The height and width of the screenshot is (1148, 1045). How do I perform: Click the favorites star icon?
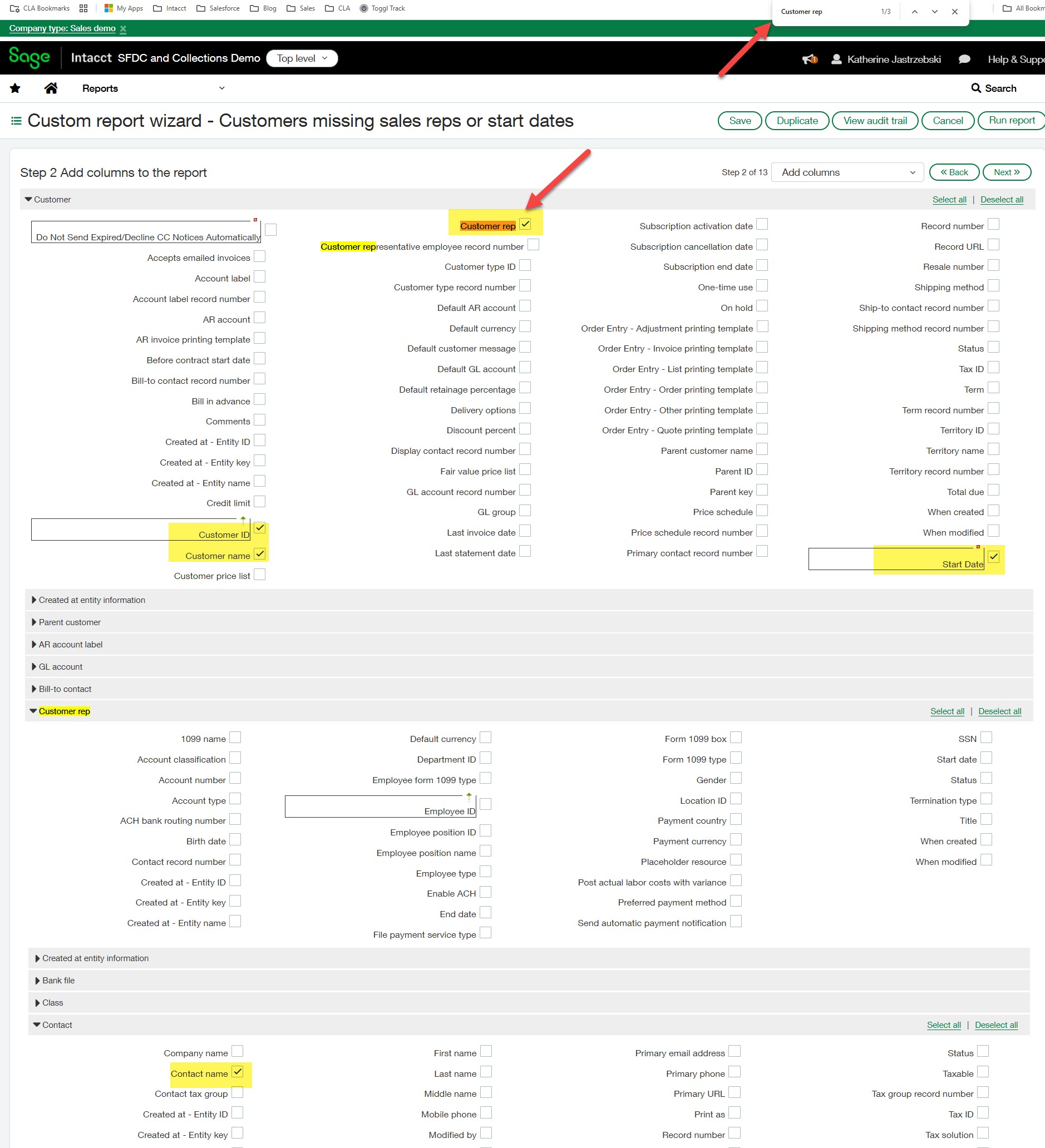tap(14, 88)
